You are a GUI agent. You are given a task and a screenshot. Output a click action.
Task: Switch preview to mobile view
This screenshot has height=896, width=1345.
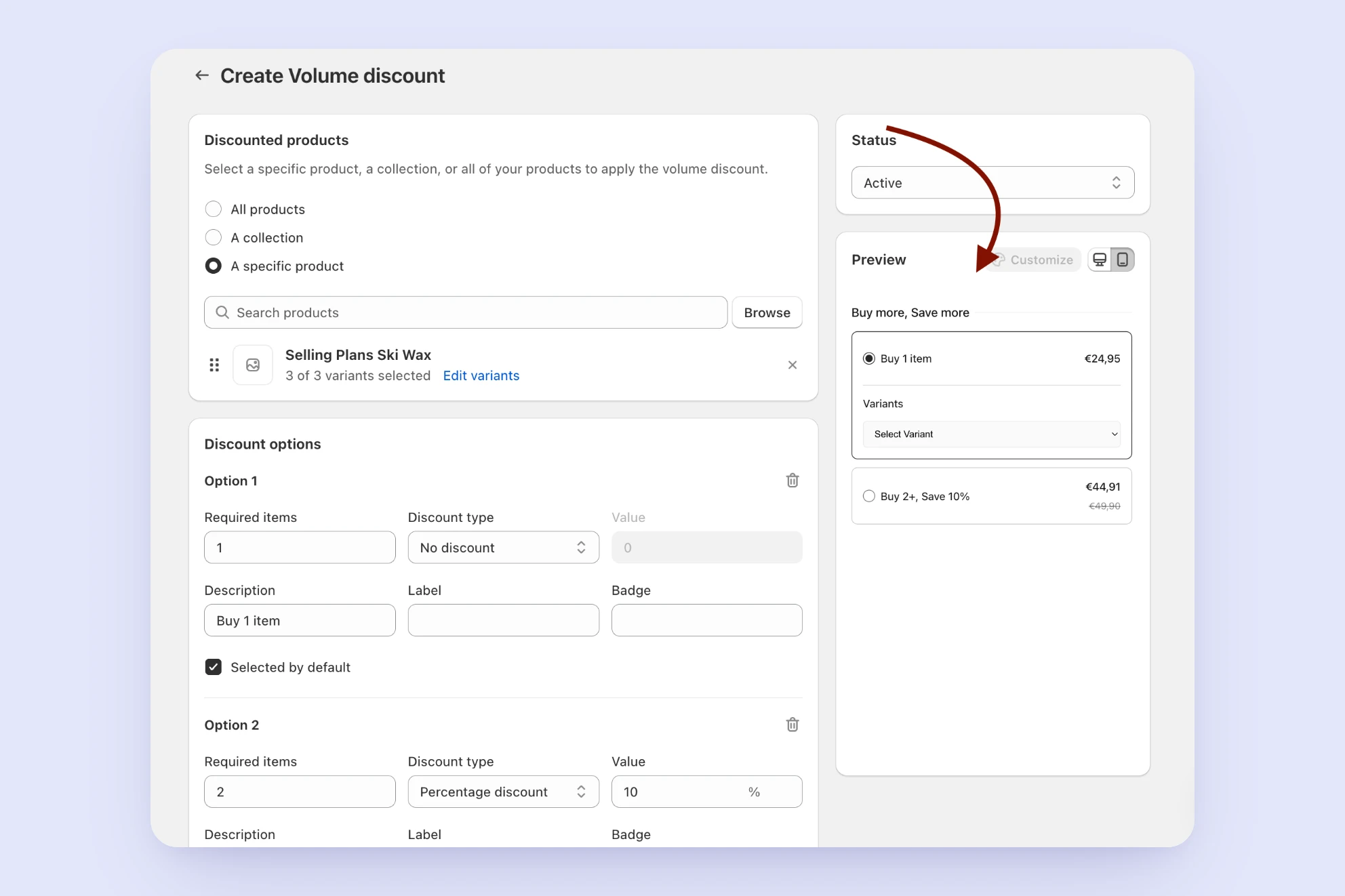[x=1123, y=260]
